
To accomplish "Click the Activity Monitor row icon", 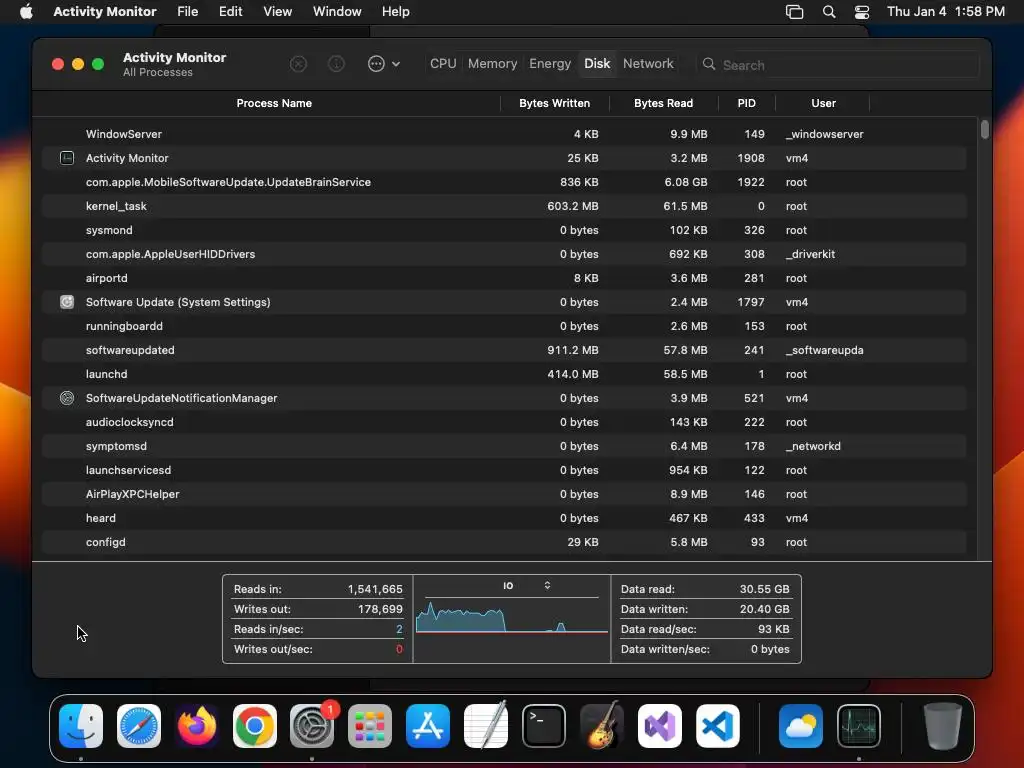I will 67,158.
